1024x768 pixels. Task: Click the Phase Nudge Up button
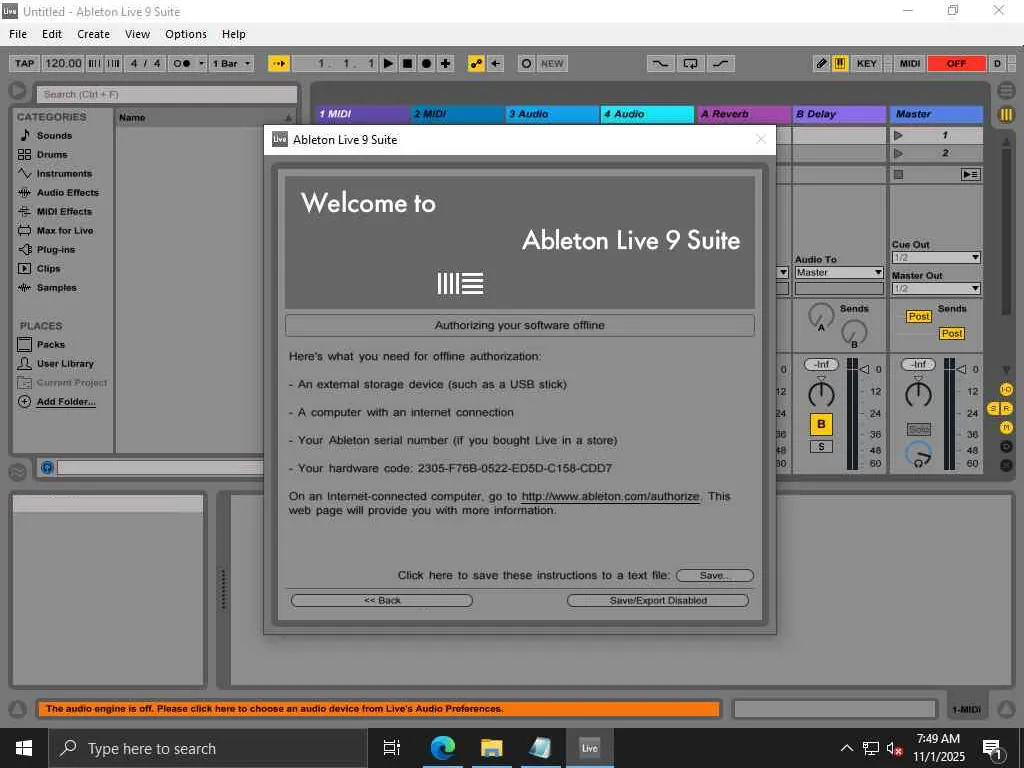(x=114, y=63)
